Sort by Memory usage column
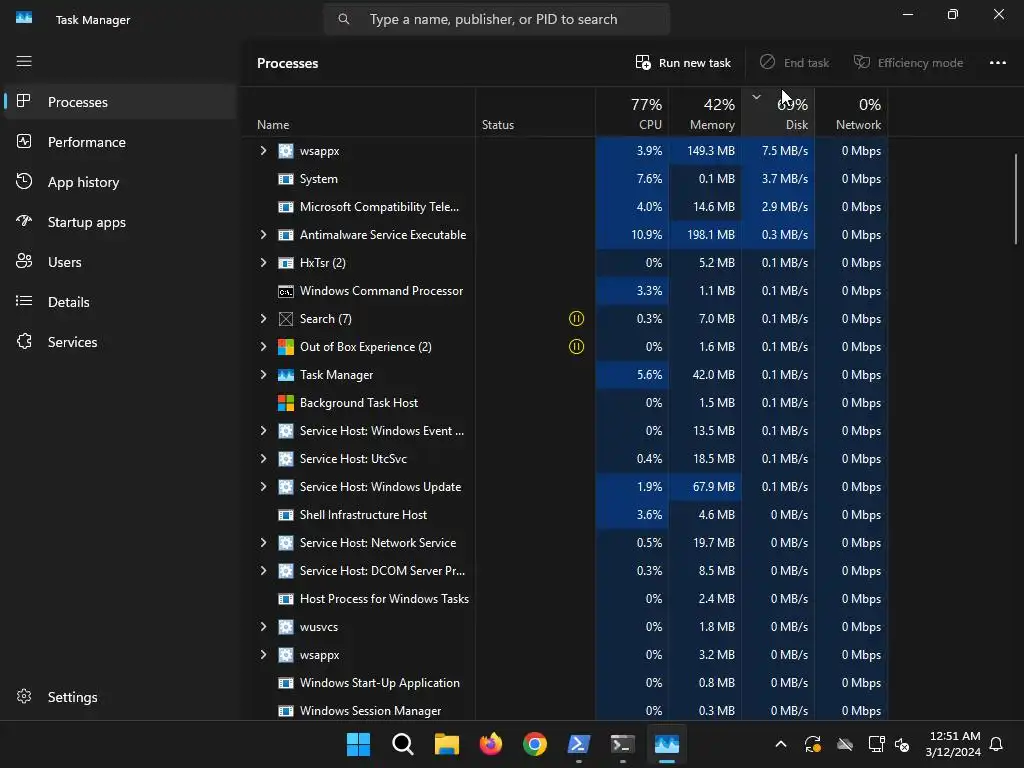This screenshot has height=768, width=1024. (705, 112)
